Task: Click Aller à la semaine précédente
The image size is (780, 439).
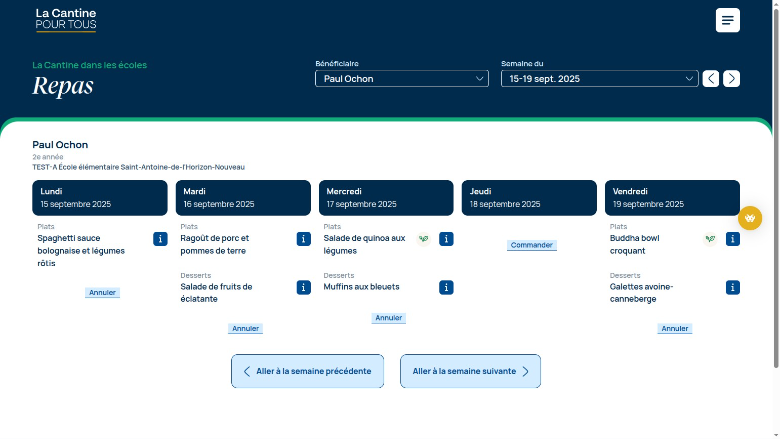Action: [307, 371]
